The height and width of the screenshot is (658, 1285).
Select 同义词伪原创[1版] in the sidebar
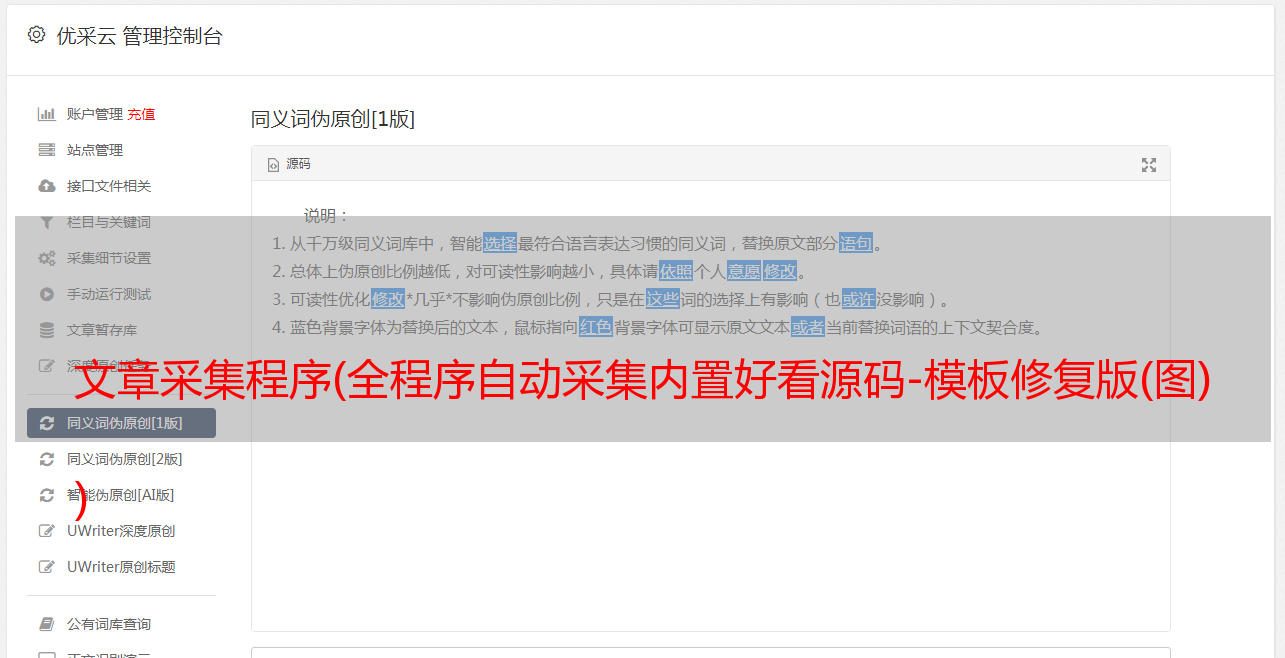tap(121, 423)
